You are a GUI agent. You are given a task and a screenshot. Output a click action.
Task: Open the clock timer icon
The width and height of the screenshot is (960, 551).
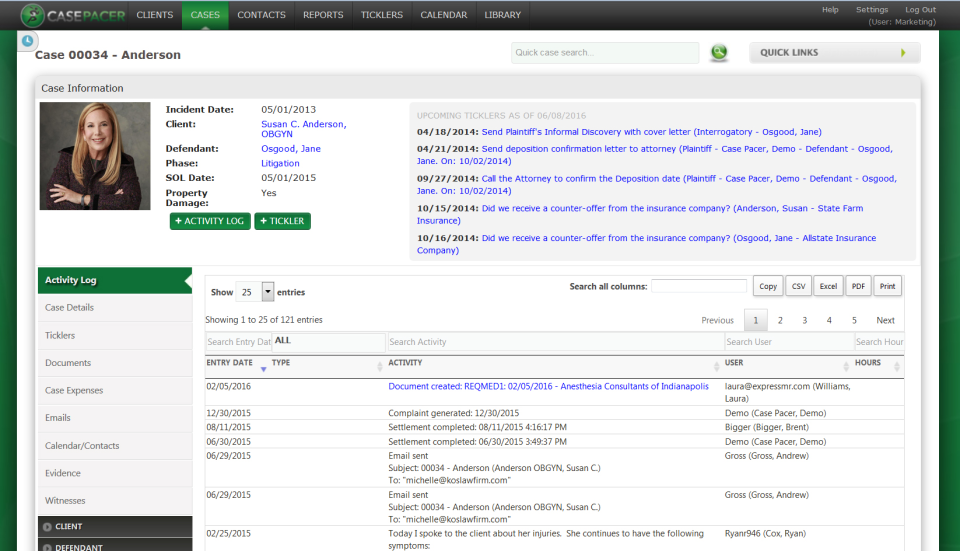[28, 41]
